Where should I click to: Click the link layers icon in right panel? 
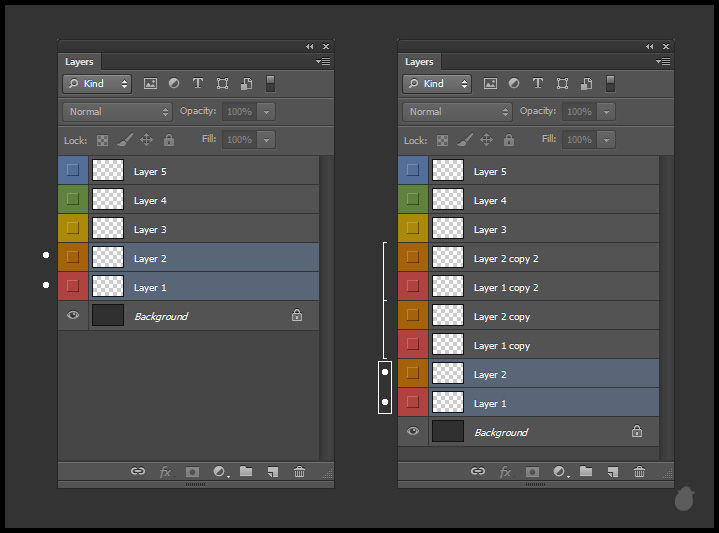(x=478, y=472)
